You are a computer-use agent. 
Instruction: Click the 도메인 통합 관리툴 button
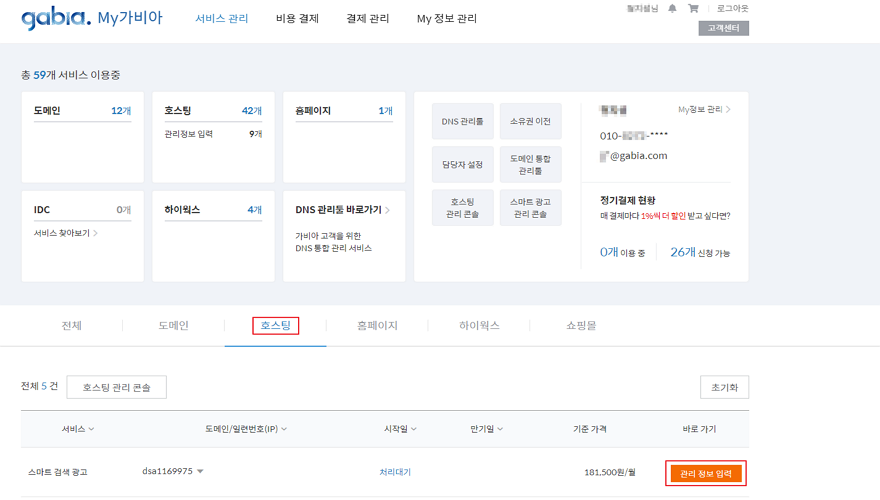pyautogui.click(x=530, y=164)
